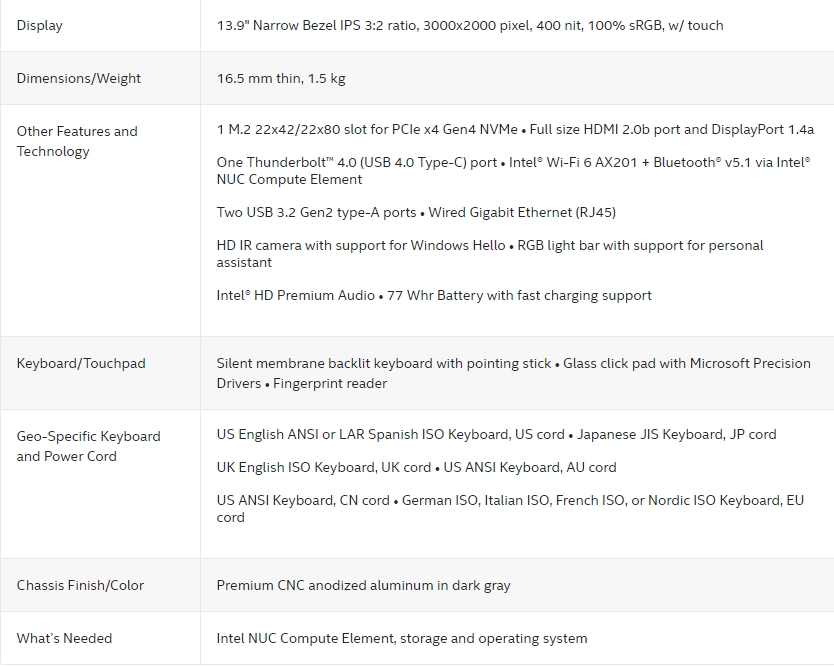Click the One Thunderbolt 4.0 port paragraph

(x=513, y=171)
